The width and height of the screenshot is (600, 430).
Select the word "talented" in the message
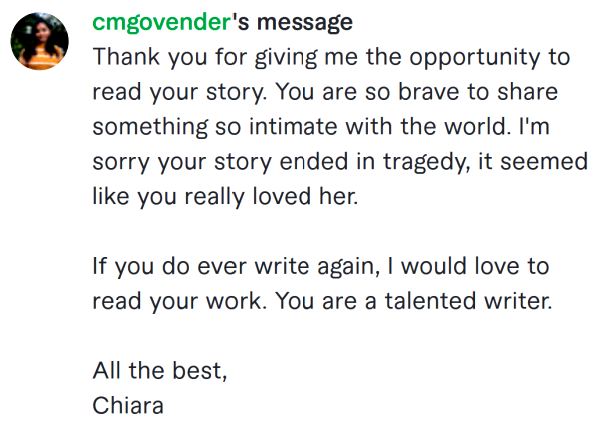coord(430,301)
